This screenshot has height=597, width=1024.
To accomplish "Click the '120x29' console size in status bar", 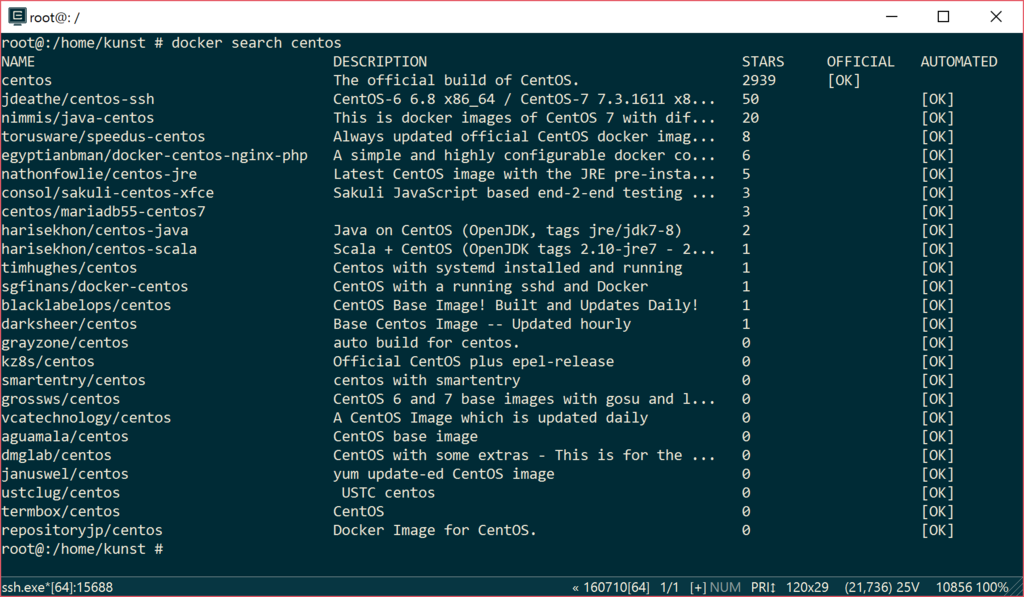I will (x=807, y=587).
